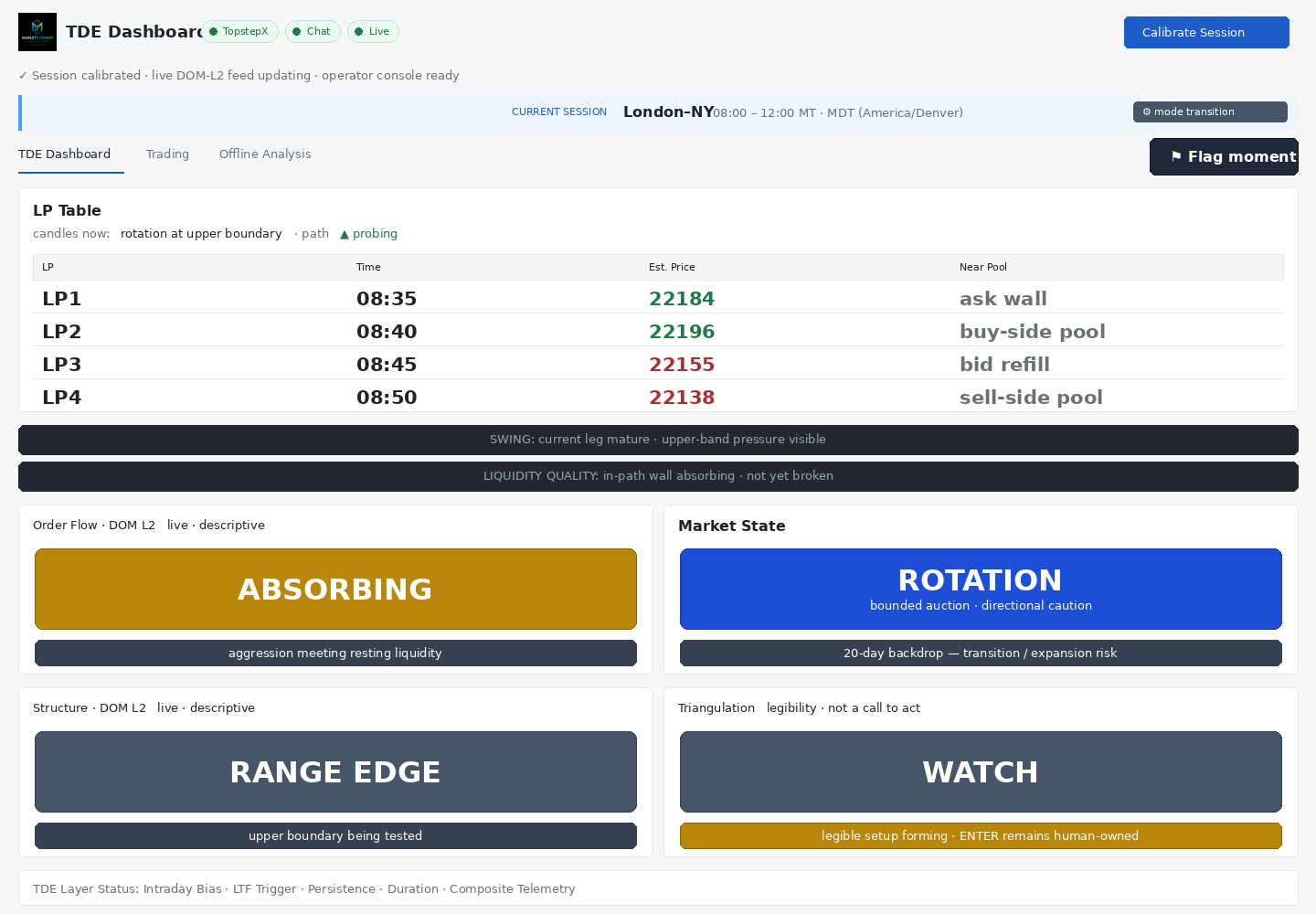Click the 'buy-side pool' cell
Viewport: 1316px width, 914px height.
tap(1033, 331)
